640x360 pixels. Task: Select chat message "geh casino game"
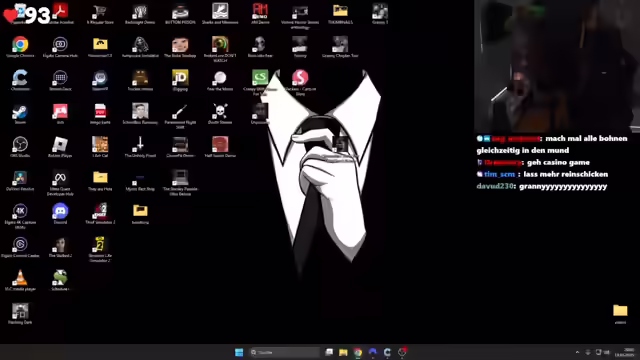pos(558,162)
